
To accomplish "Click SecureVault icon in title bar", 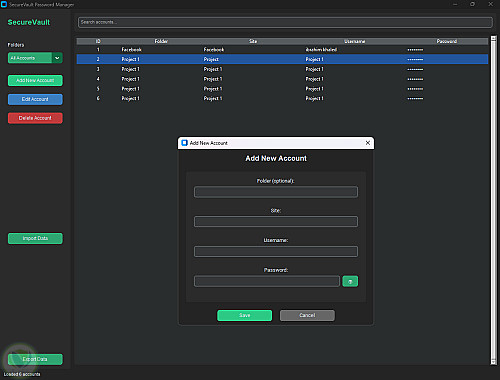I will click(4, 4).
